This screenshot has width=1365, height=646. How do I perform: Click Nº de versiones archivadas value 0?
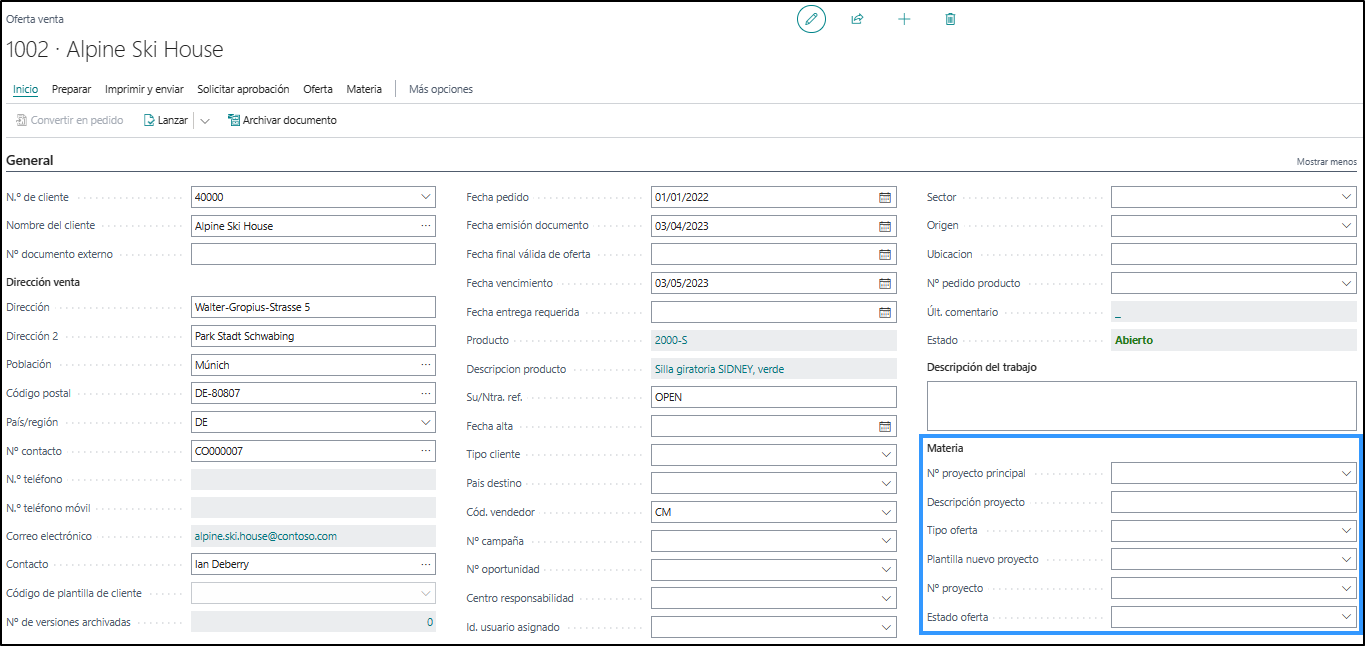click(x=430, y=622)
